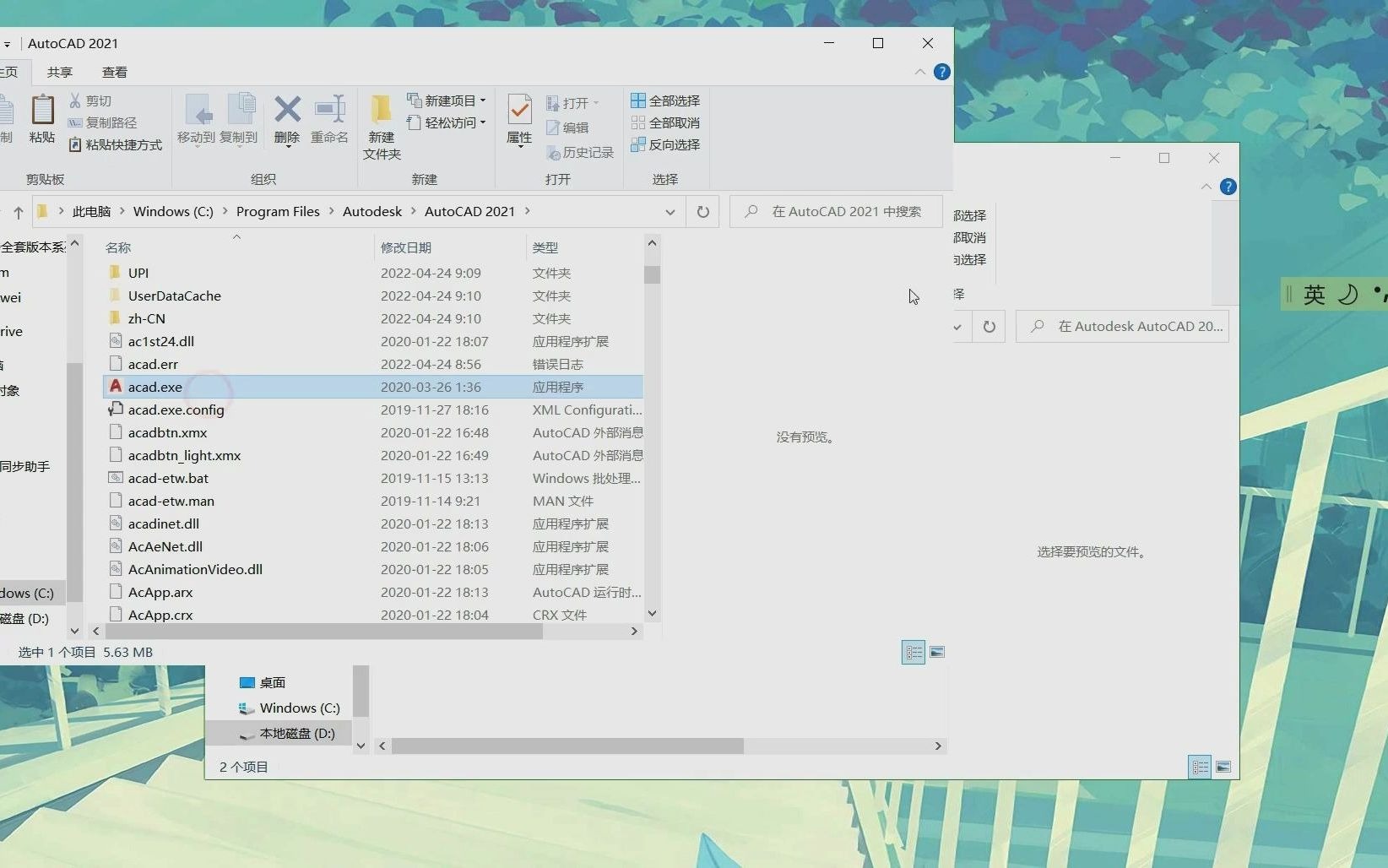
Task: Collapse the ribbon with the chevron
Action: [920, 72]
